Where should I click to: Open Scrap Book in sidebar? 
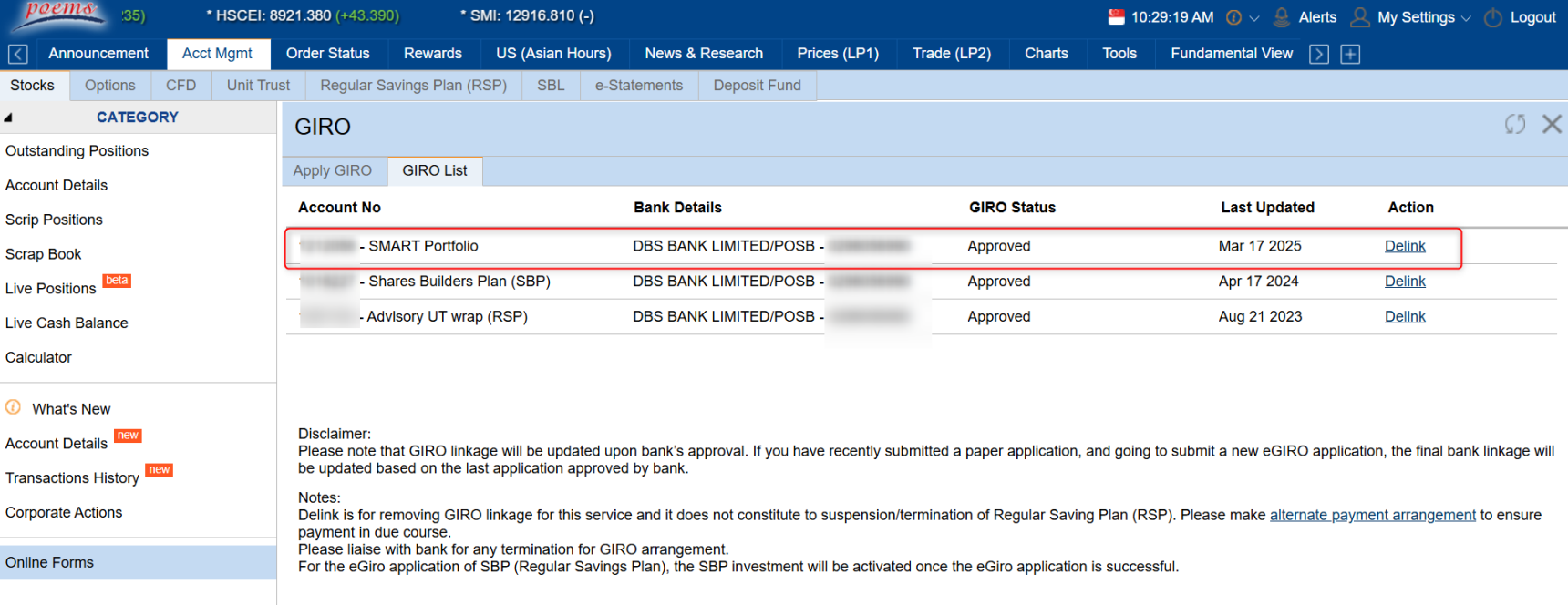click(x=44, y=255)
